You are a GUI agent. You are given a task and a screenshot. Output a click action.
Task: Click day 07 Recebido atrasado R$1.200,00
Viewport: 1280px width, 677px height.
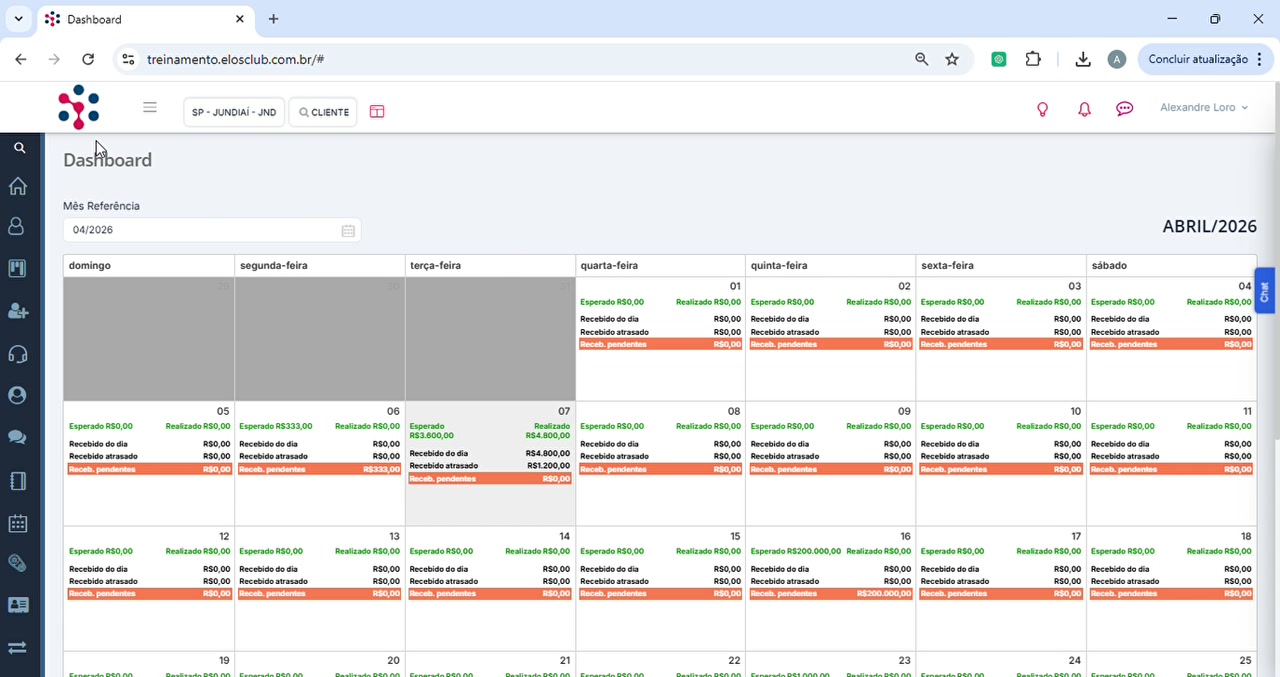pos(490,466)
